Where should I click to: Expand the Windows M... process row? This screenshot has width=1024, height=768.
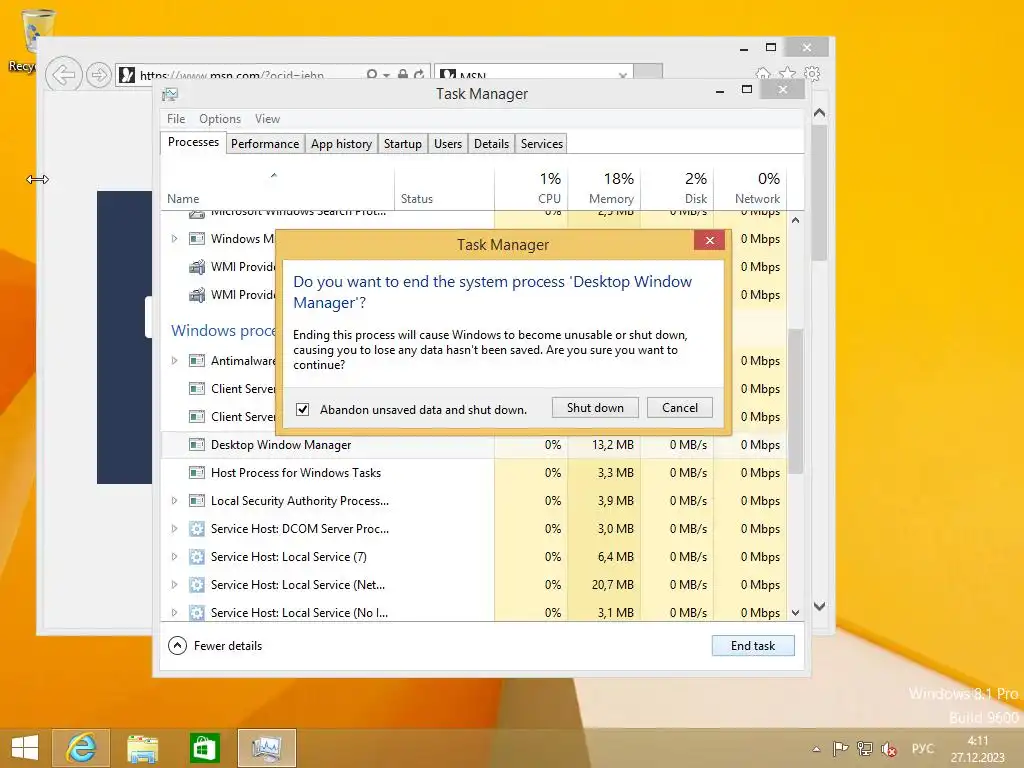point(174,239)
